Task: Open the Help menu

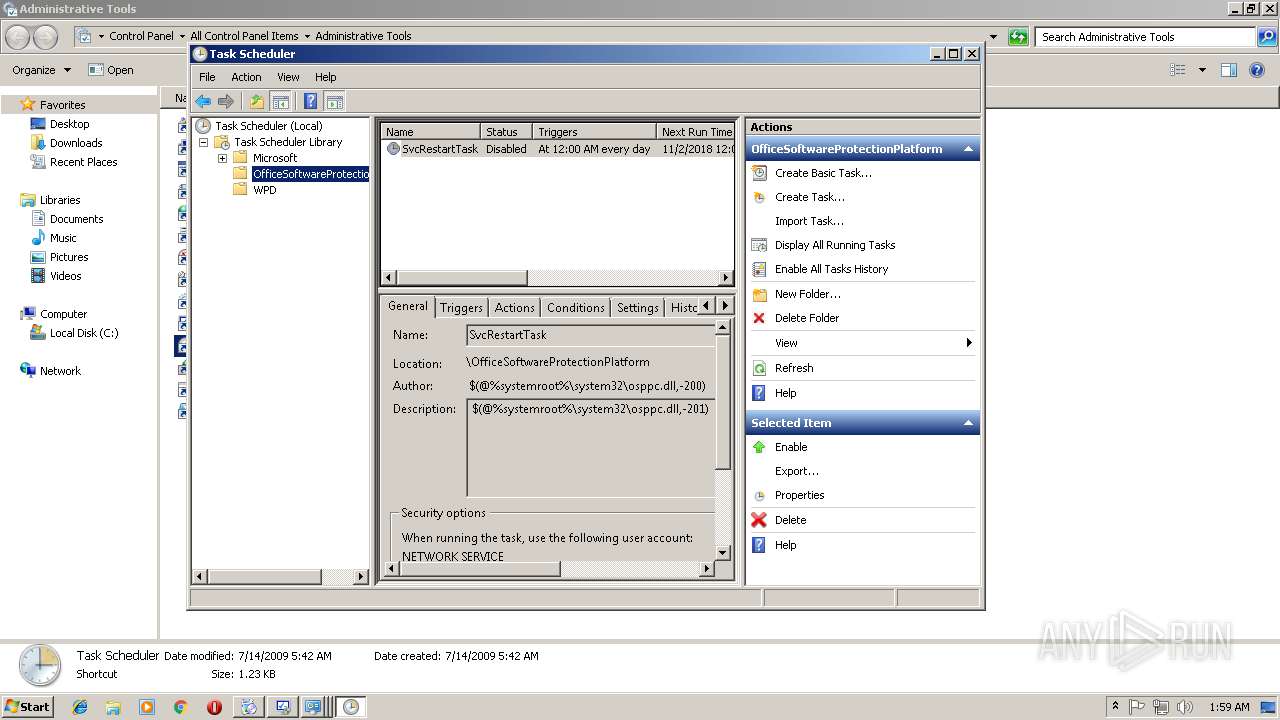Action: click(326, 77)
